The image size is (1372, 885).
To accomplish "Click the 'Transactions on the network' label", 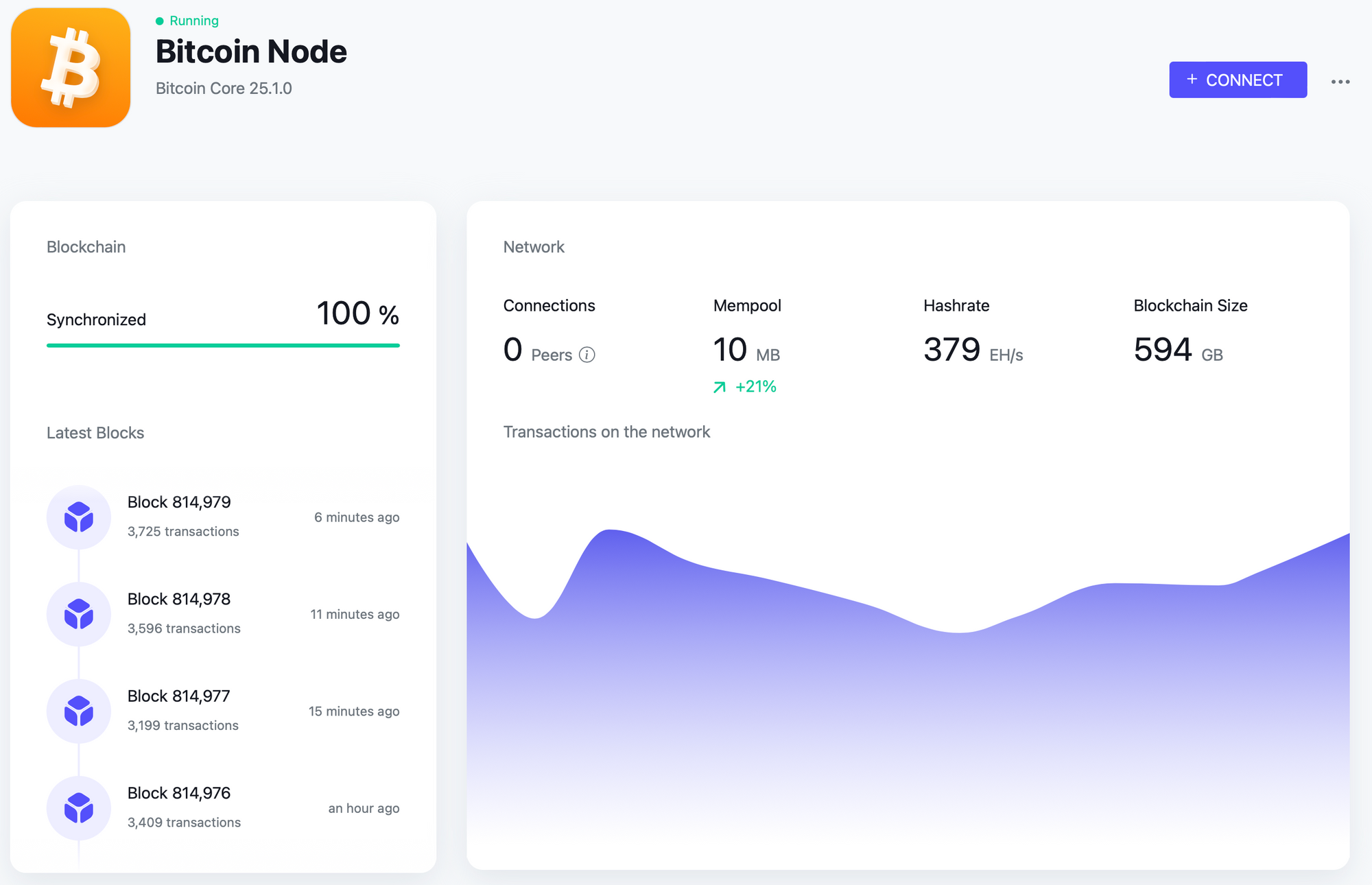I will pyautogui.click(x=606, y=432).
